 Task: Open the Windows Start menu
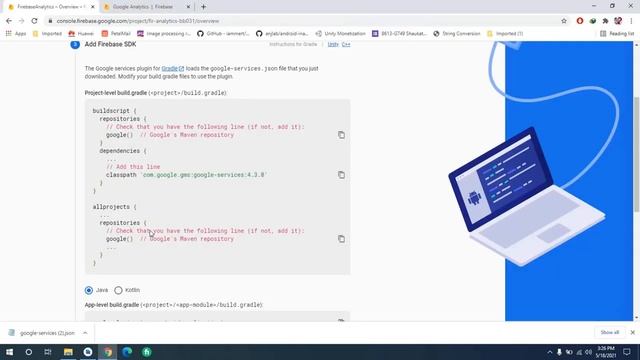9,352
